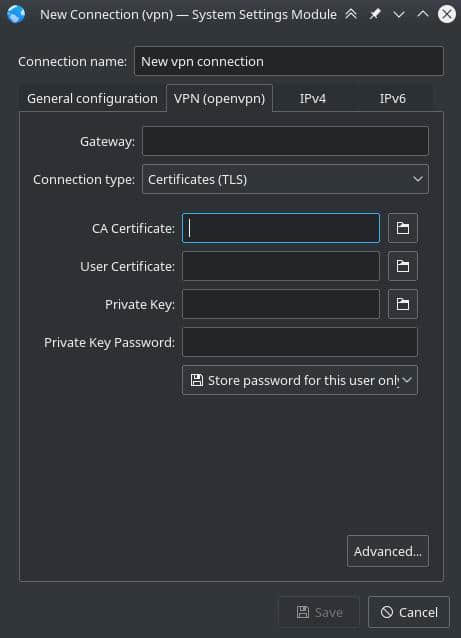Browse for the Private Key file
This screenshot has height=638, width=461.
point(402,304)
